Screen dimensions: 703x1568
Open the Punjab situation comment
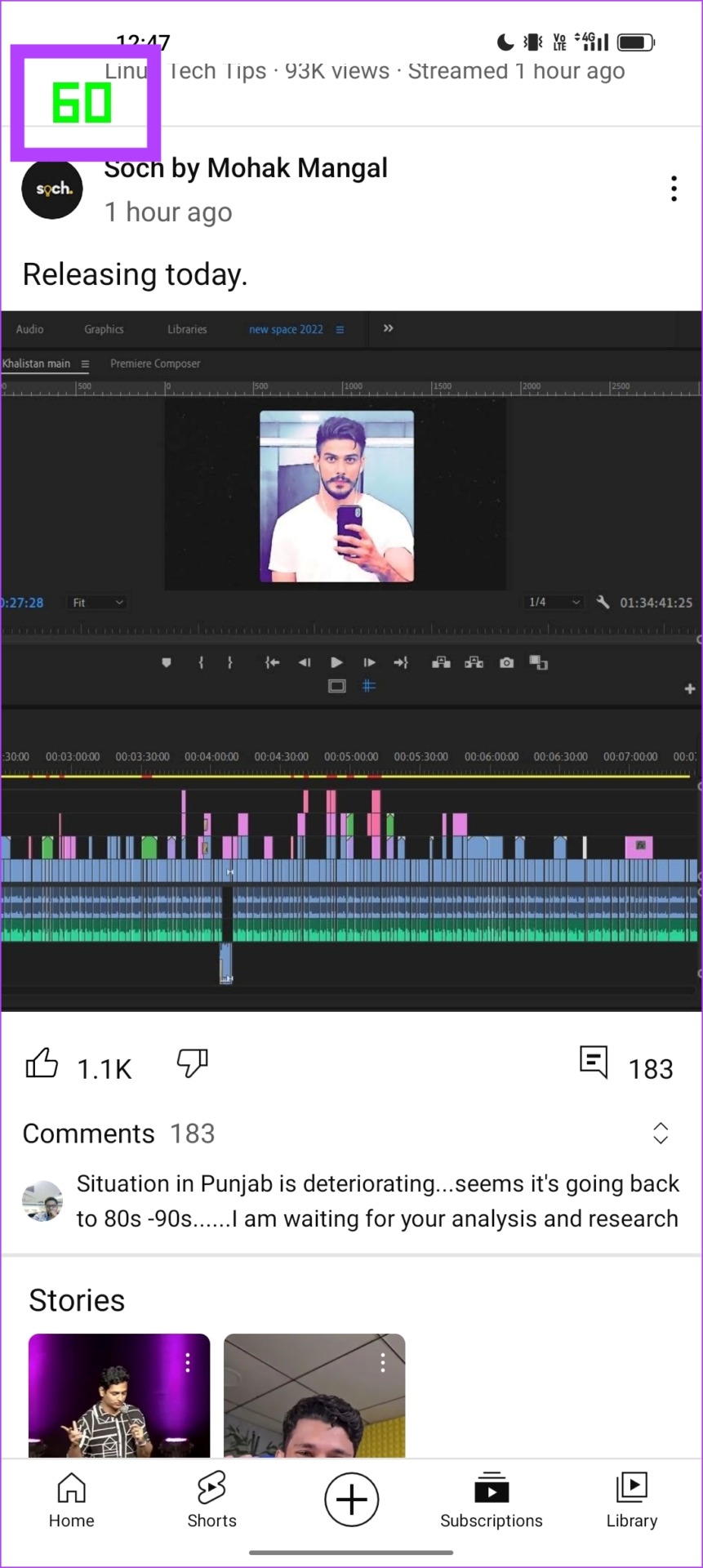(x=378, y=1200)
